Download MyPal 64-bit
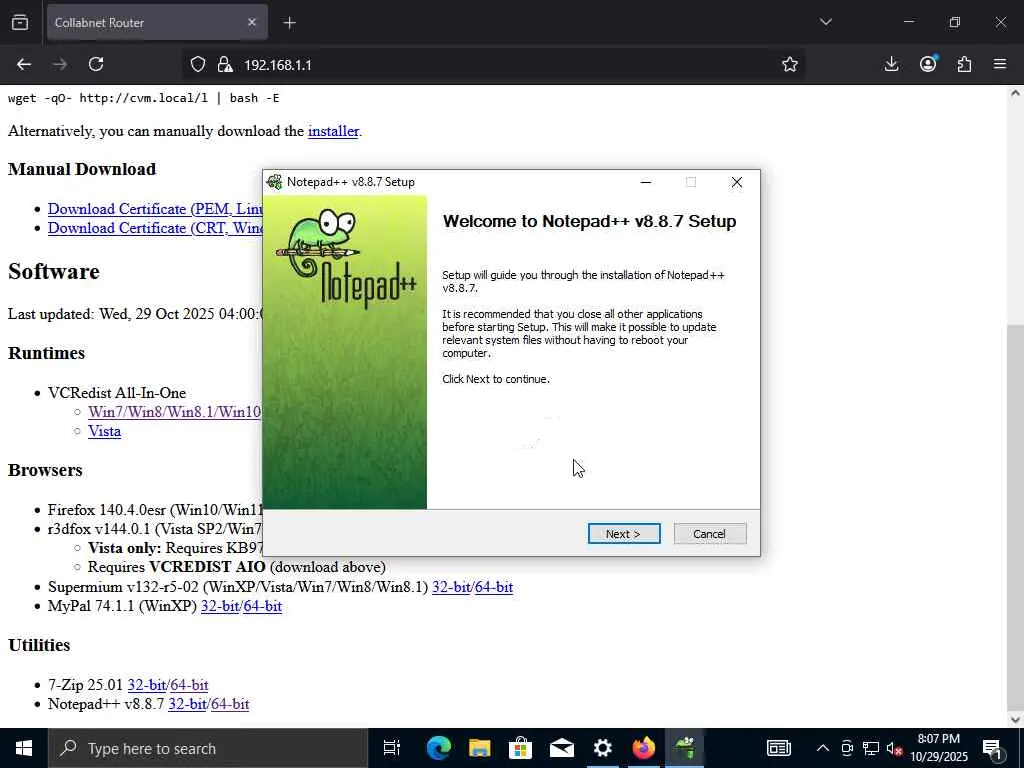This screenshot has width=1024, height=768. point(263,606)
